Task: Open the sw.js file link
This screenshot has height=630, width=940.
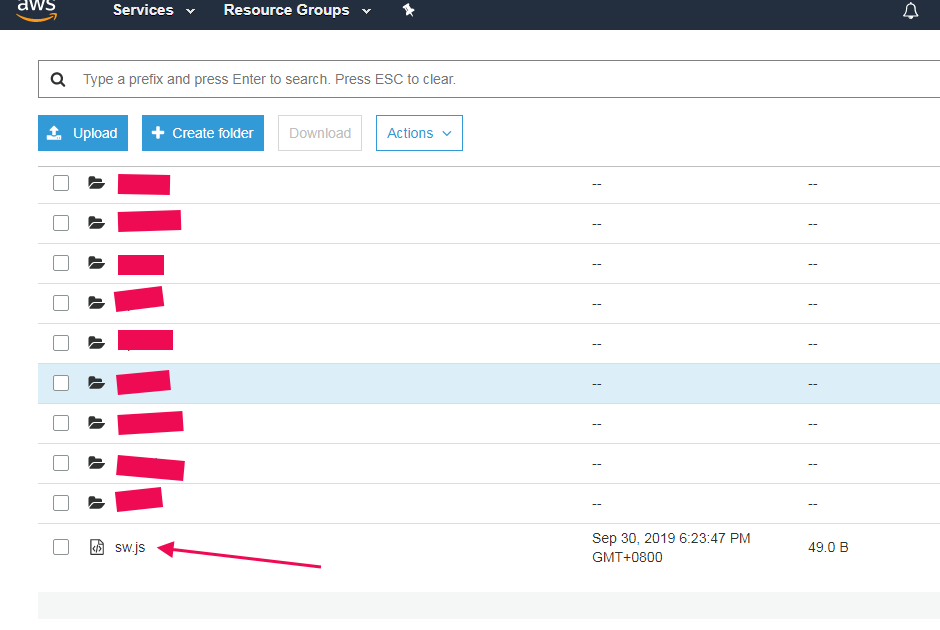Action: click(130, 547)
